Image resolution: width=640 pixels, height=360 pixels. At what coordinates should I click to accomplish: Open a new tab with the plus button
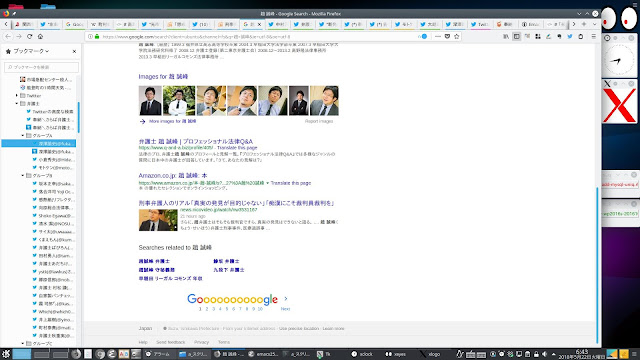584,24
